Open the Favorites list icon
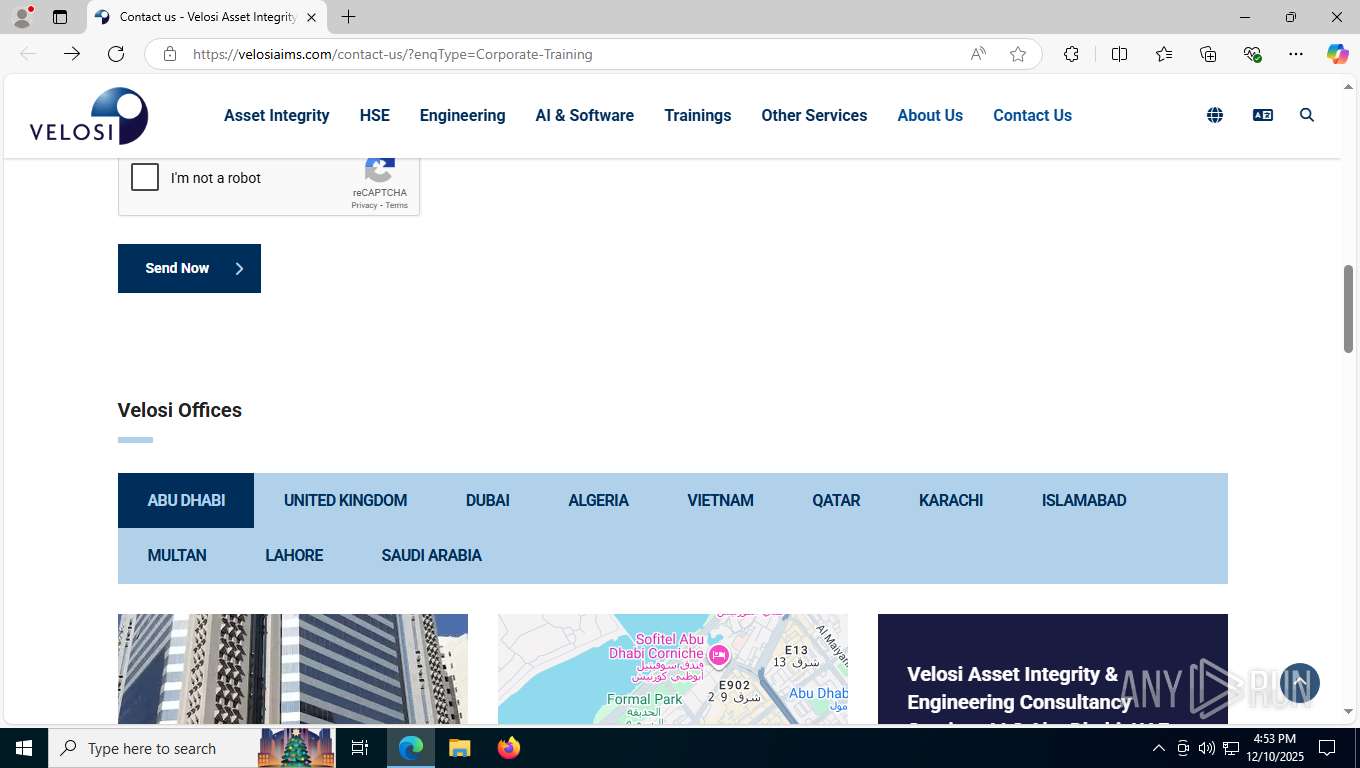 (1164, 54)
